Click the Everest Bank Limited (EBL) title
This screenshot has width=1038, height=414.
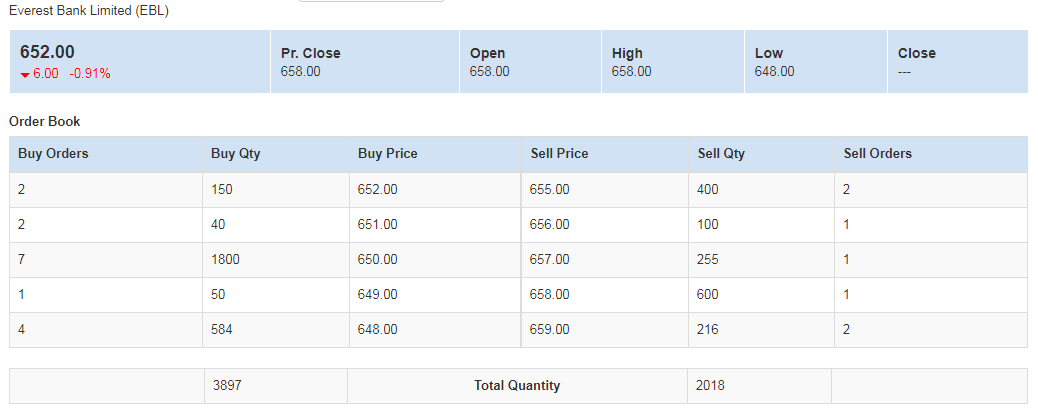tap(89, 12)
